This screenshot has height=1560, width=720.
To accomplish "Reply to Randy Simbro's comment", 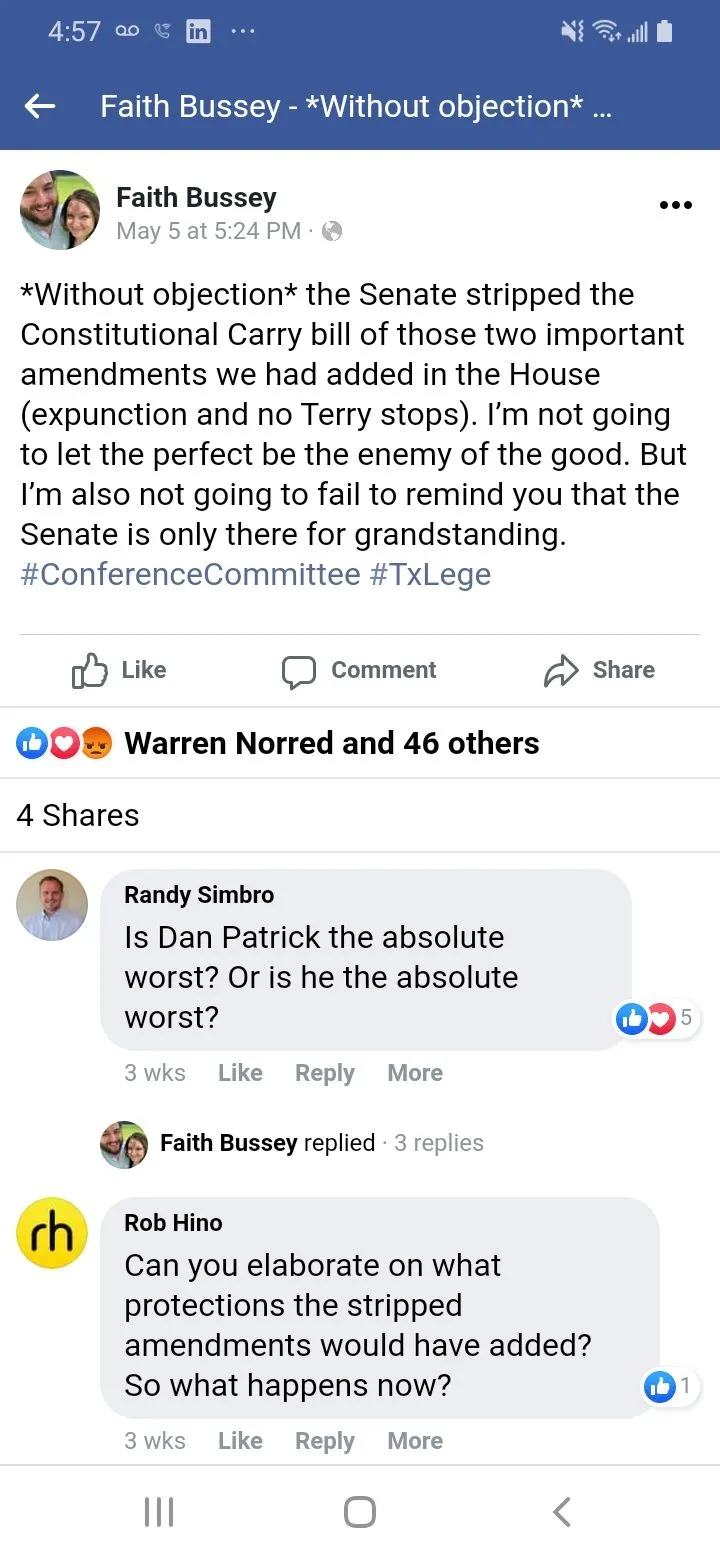I will coord(324,1073).
